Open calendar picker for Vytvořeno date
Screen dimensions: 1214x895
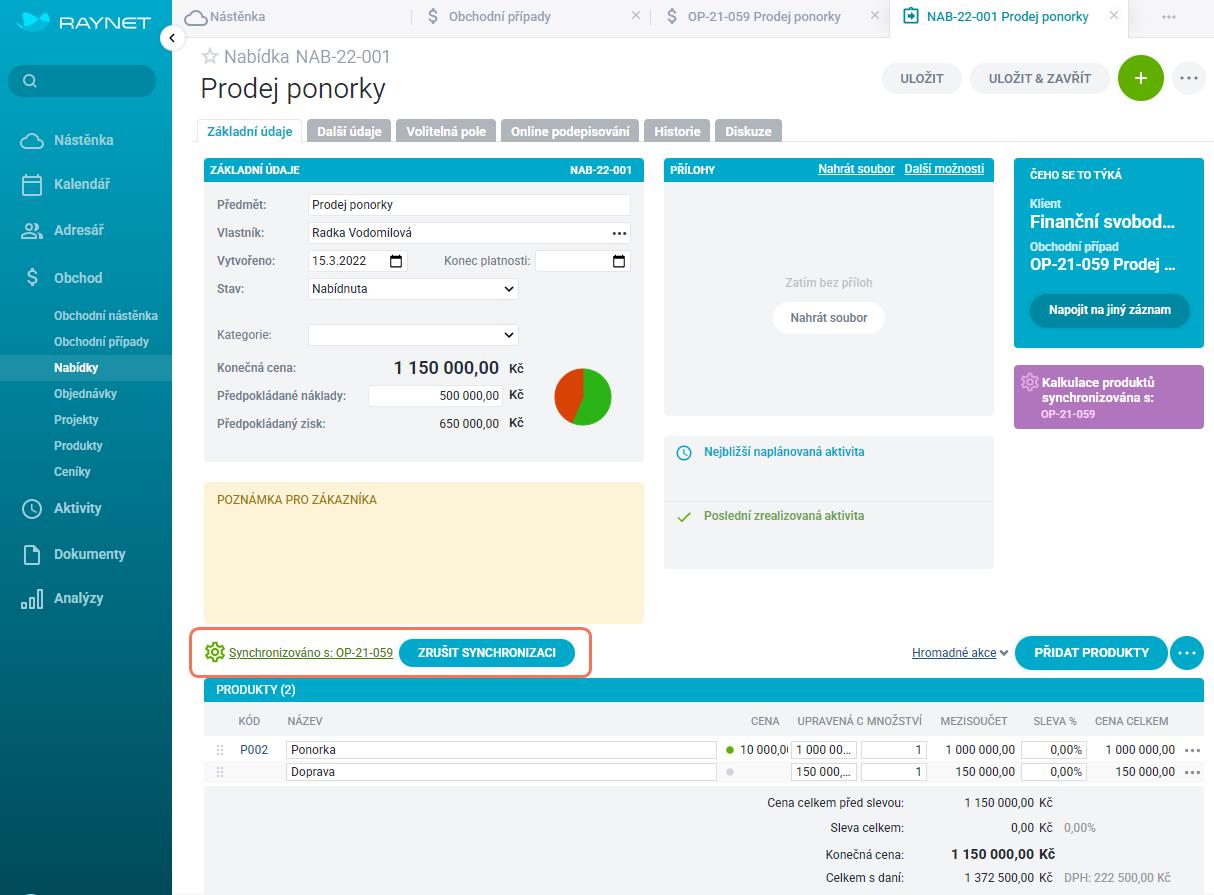click(396, 261)
